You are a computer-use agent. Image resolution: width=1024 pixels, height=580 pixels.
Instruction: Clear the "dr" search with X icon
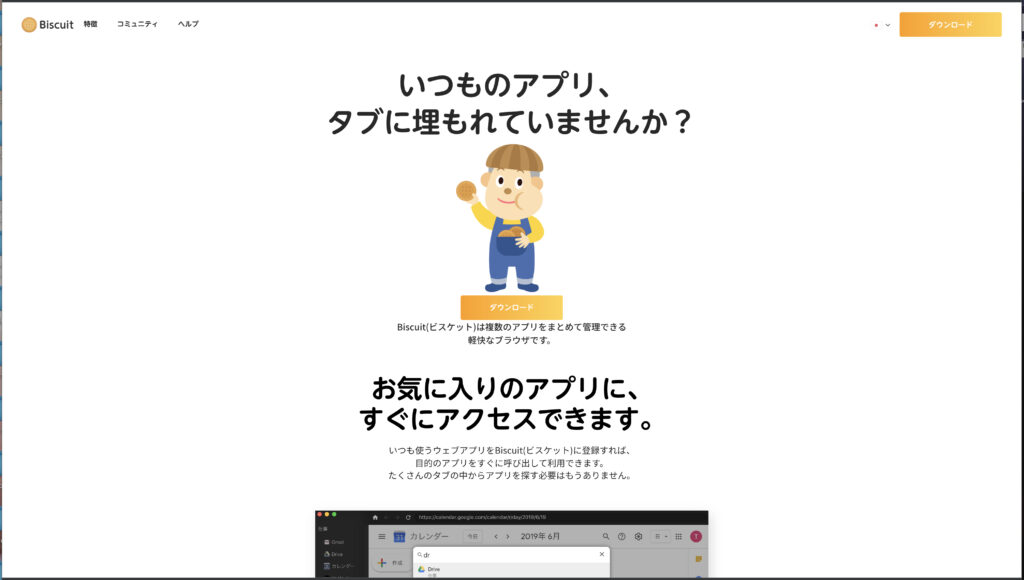pos(601,554)
